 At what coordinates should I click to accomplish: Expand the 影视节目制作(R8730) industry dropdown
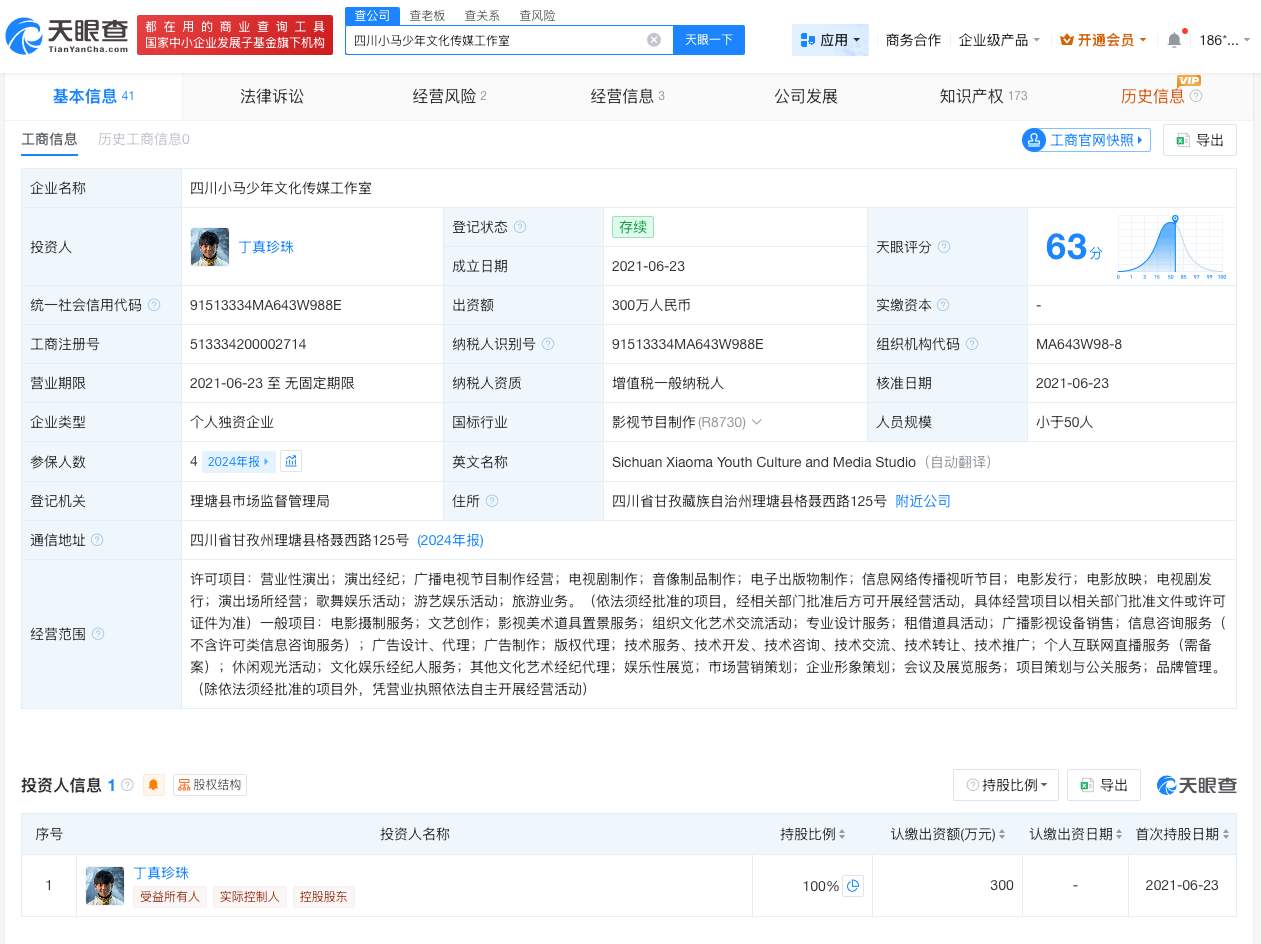point(757,422)
